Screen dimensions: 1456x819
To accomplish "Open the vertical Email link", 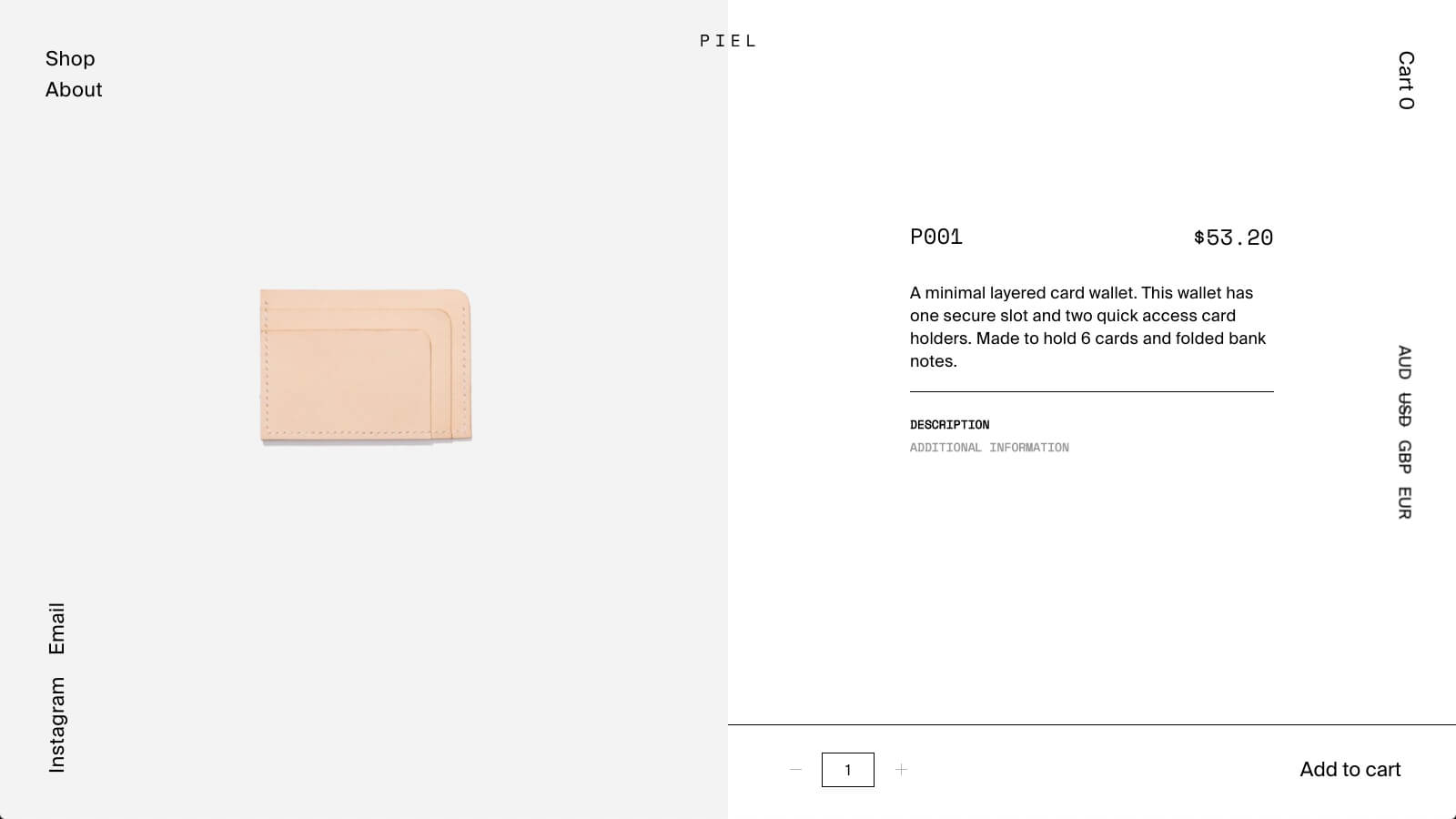I will tap(56, 628).
